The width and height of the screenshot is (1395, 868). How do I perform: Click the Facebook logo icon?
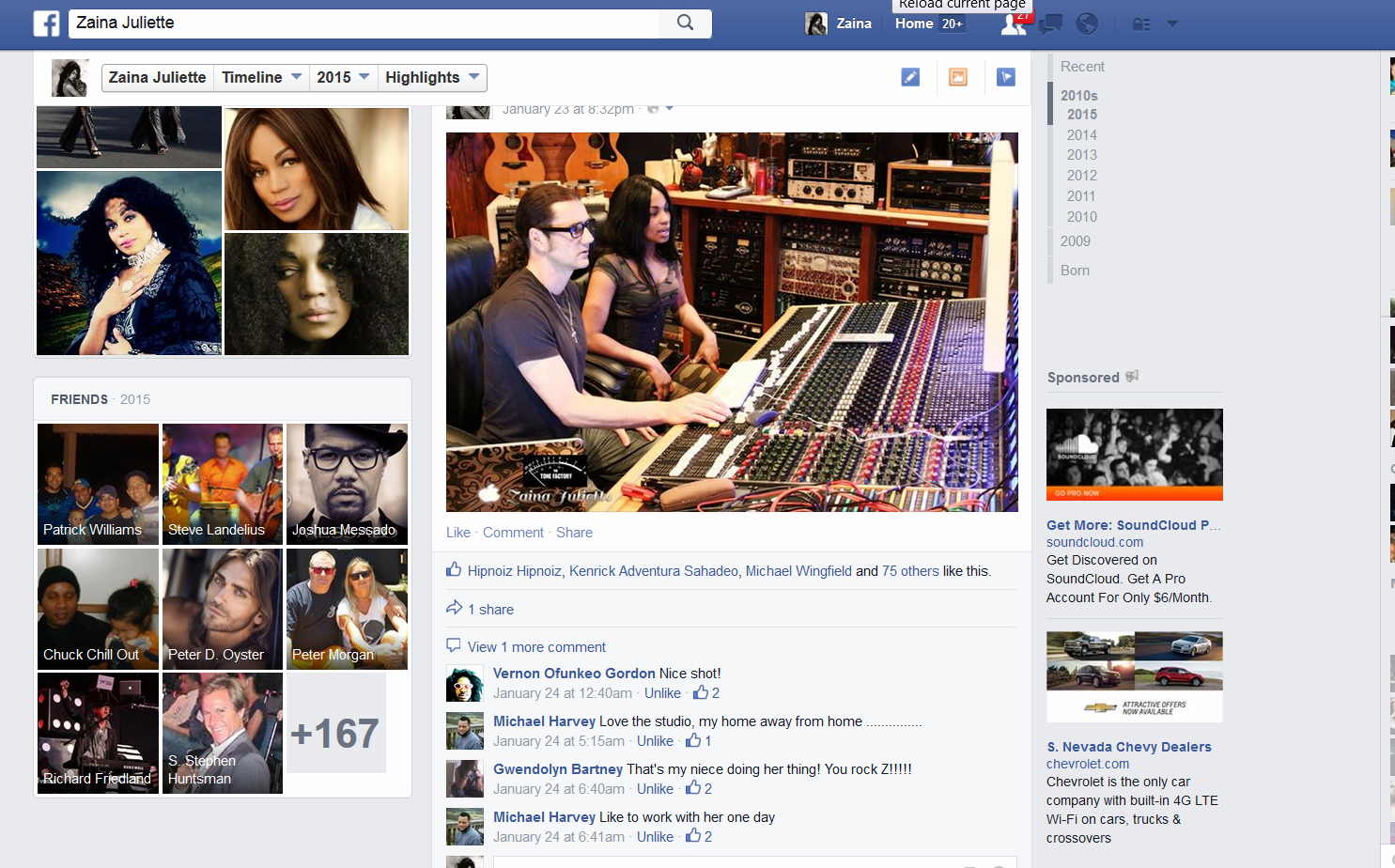point(46,23)
